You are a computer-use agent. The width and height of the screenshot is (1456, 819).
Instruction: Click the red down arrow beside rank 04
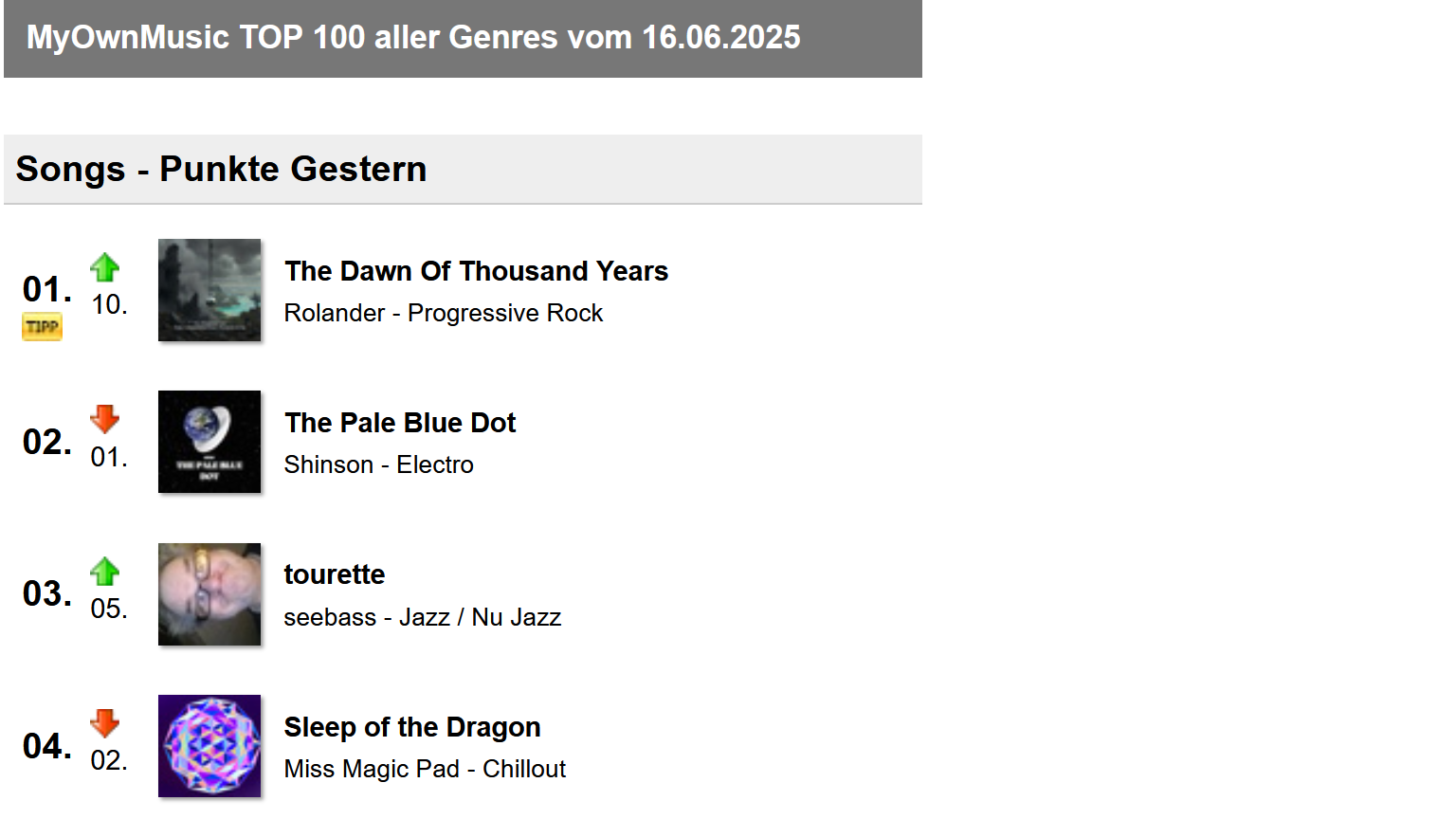(105, 723)
